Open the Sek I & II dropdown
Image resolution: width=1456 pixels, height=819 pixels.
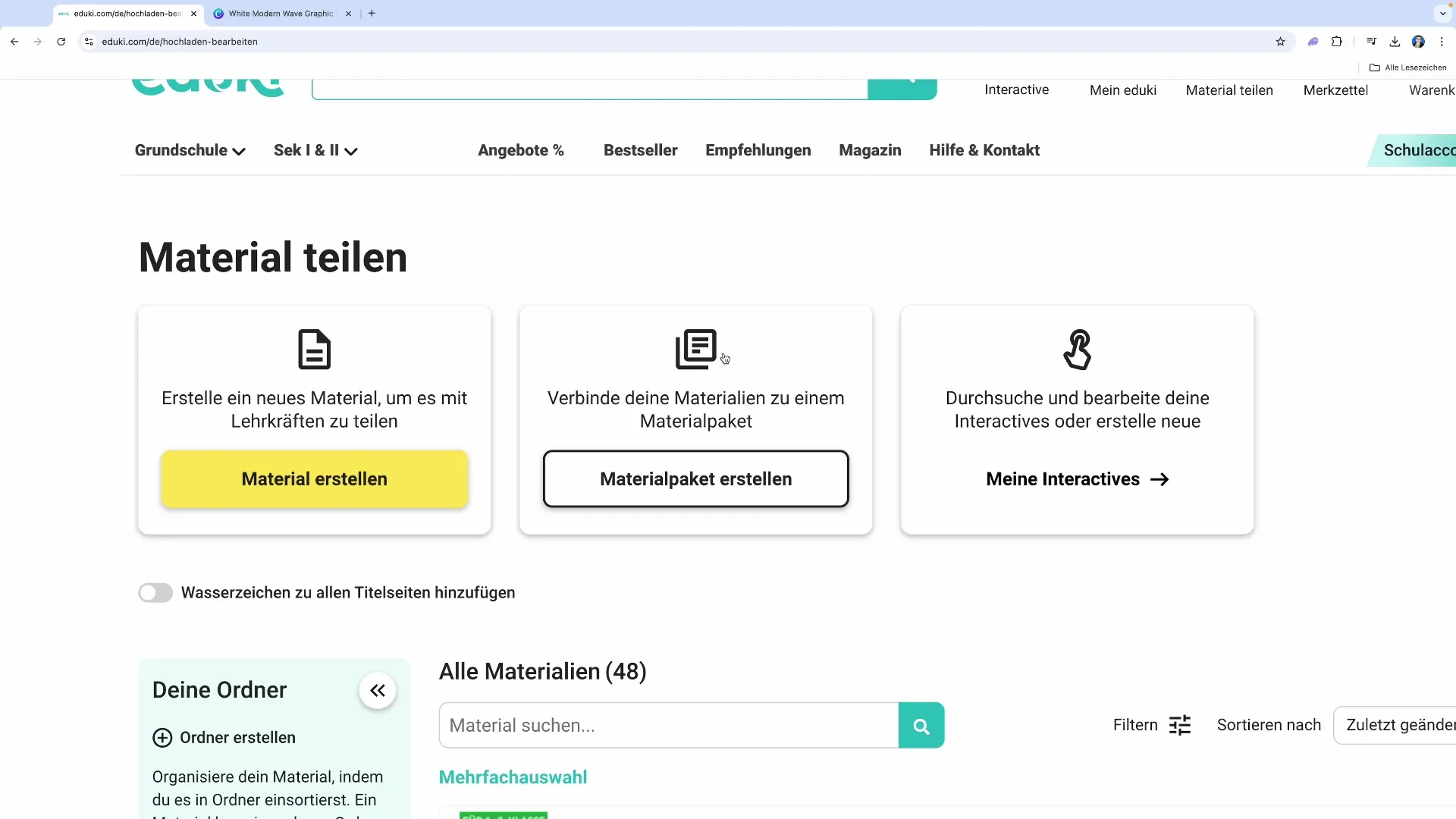pos(315,150)
